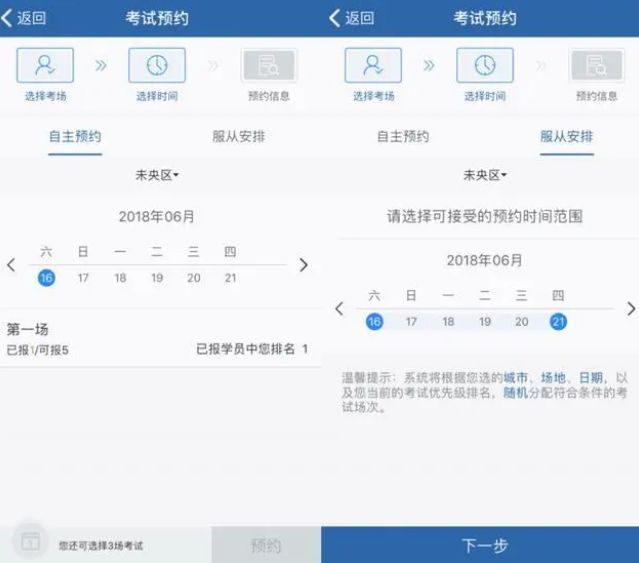The image size is (639, 563).
Task: Tap 您还可选择3场考试 notice text
Action: 101,545
